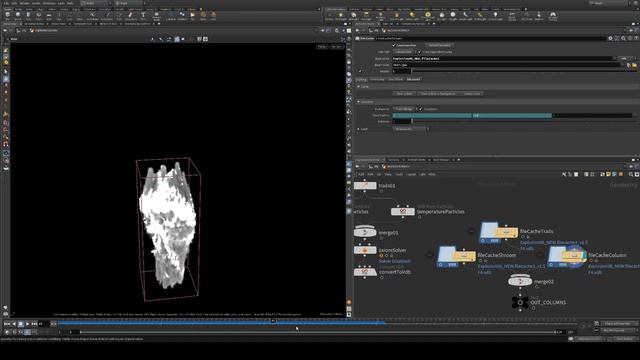Select the OUT_COLUMNS null node

pos(520,302)
